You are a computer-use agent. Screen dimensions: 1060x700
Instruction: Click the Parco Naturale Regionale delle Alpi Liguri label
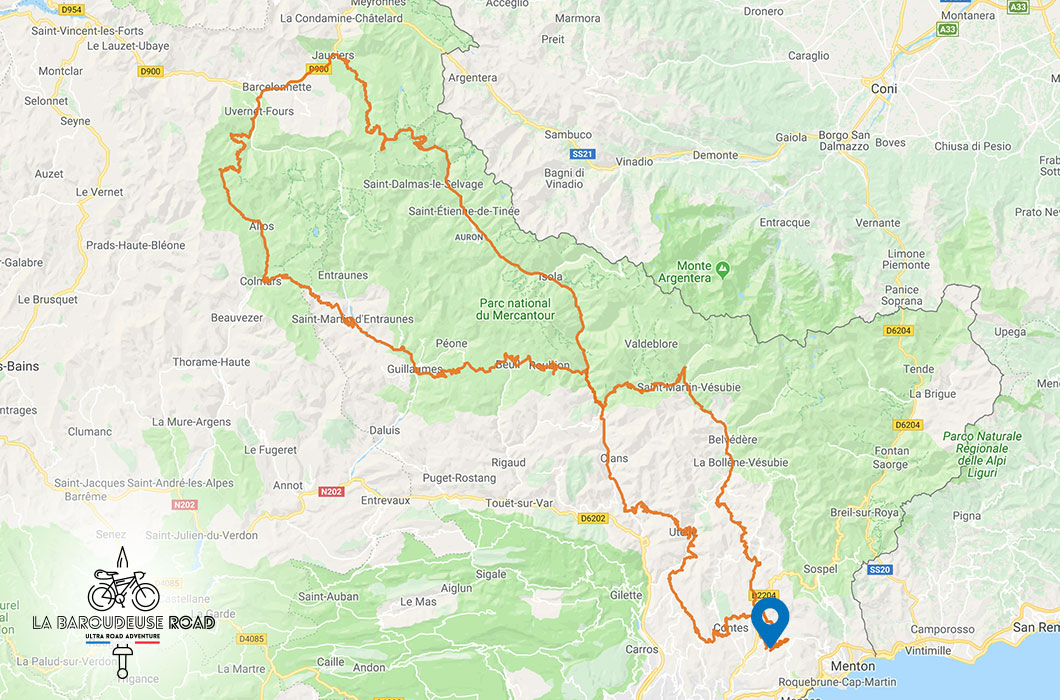pos(982,454)
